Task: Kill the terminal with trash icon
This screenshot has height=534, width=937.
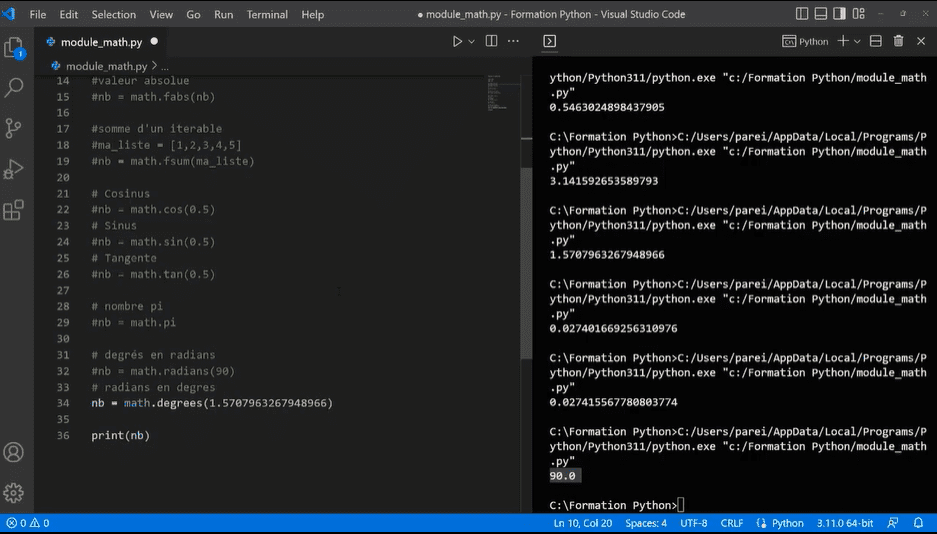Action: (x=898, y=41)
